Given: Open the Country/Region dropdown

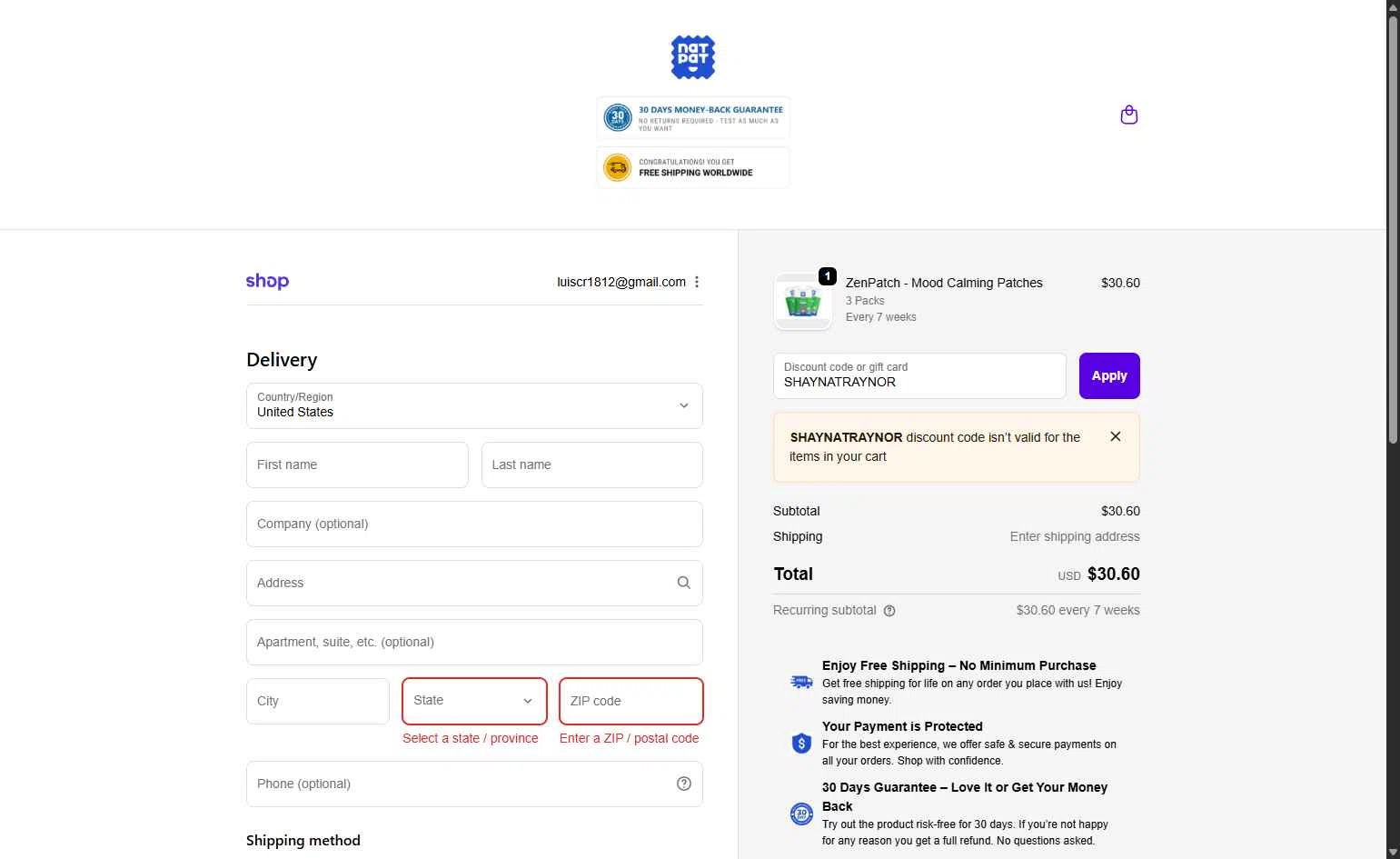Looking at the screenshot, I should 474,405.
